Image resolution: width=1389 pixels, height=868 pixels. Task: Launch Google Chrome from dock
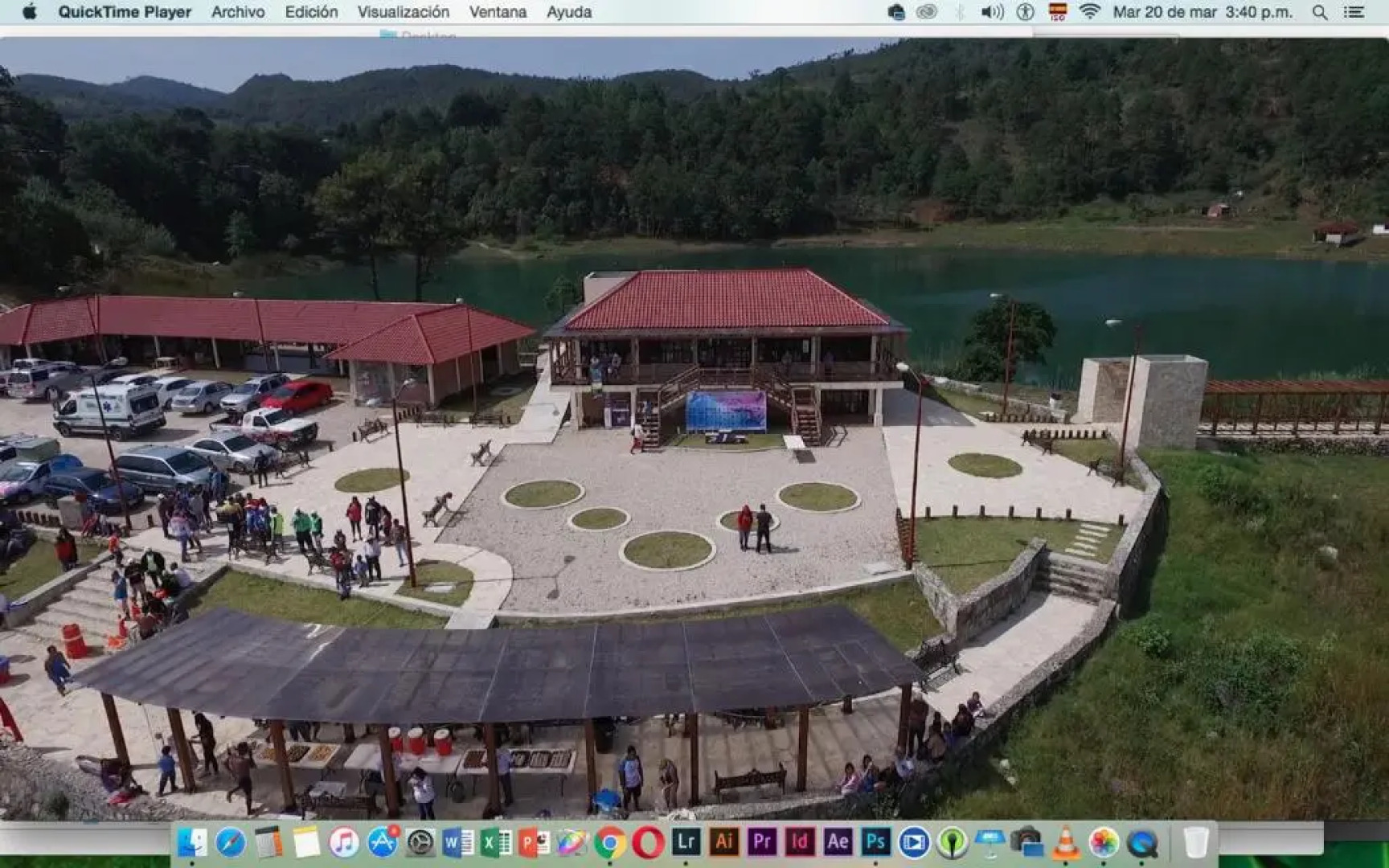[x=610, y=842]
